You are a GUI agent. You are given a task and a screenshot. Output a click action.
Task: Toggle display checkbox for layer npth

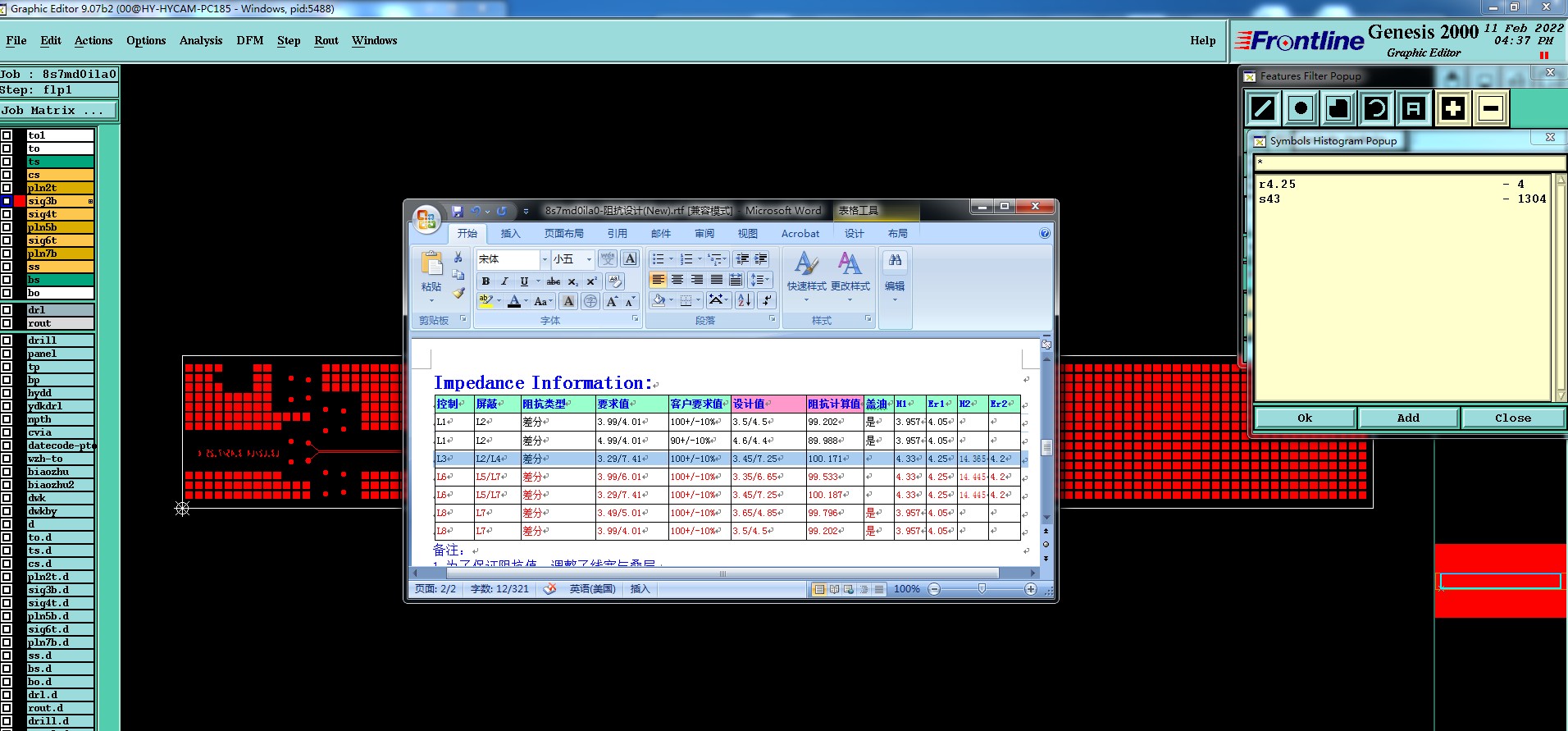7,419
